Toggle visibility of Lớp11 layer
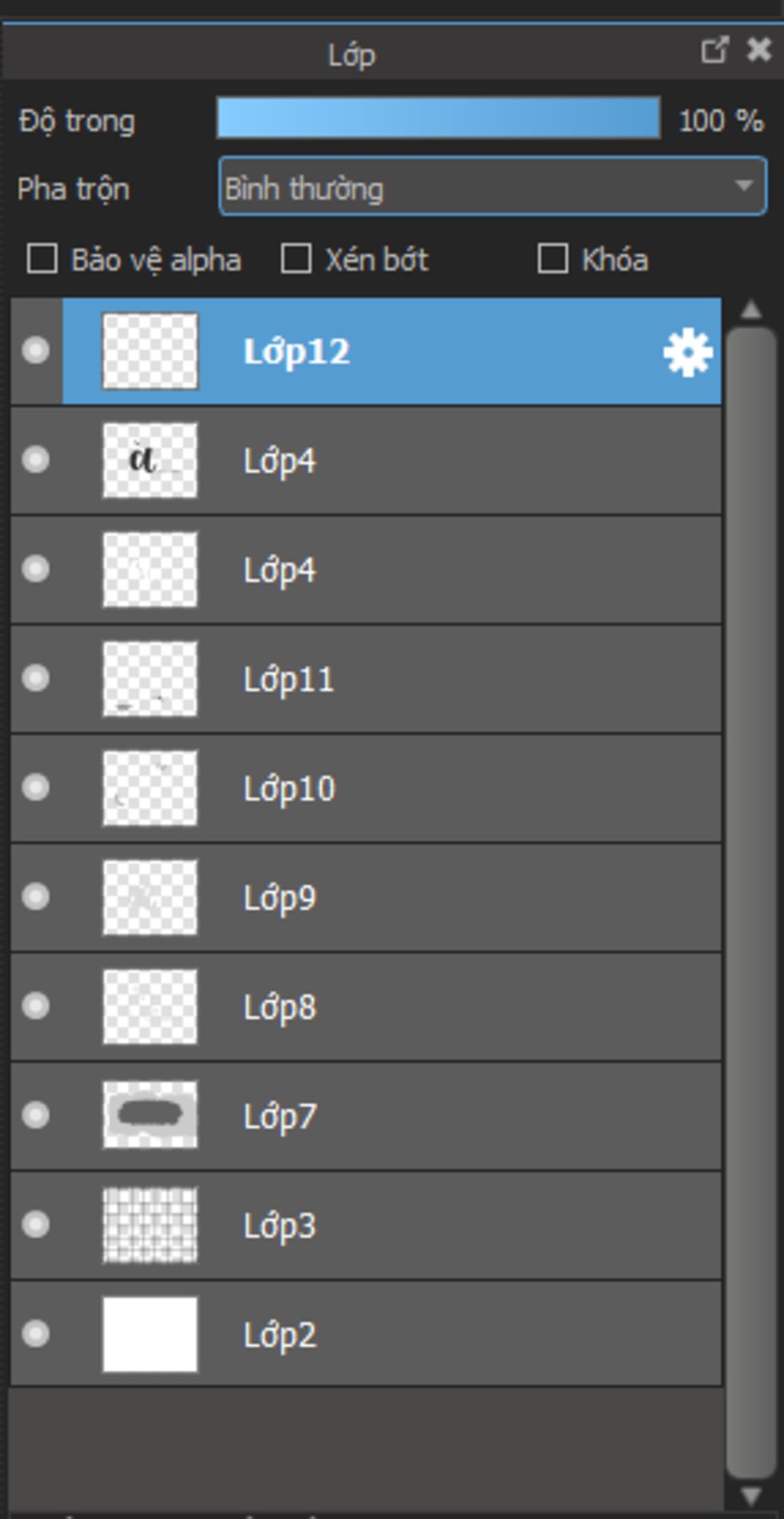 (36, 678)
